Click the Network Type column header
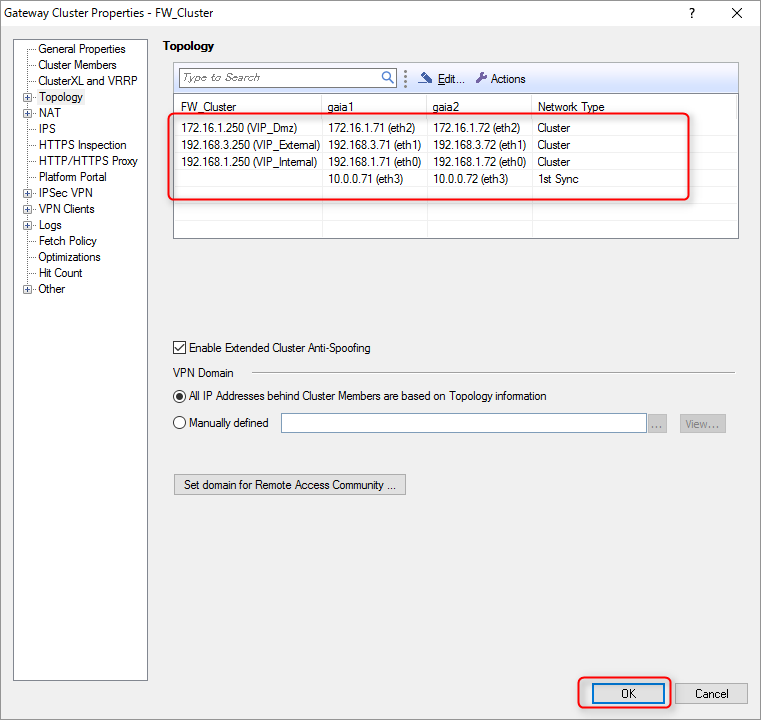 pos(634,107)
